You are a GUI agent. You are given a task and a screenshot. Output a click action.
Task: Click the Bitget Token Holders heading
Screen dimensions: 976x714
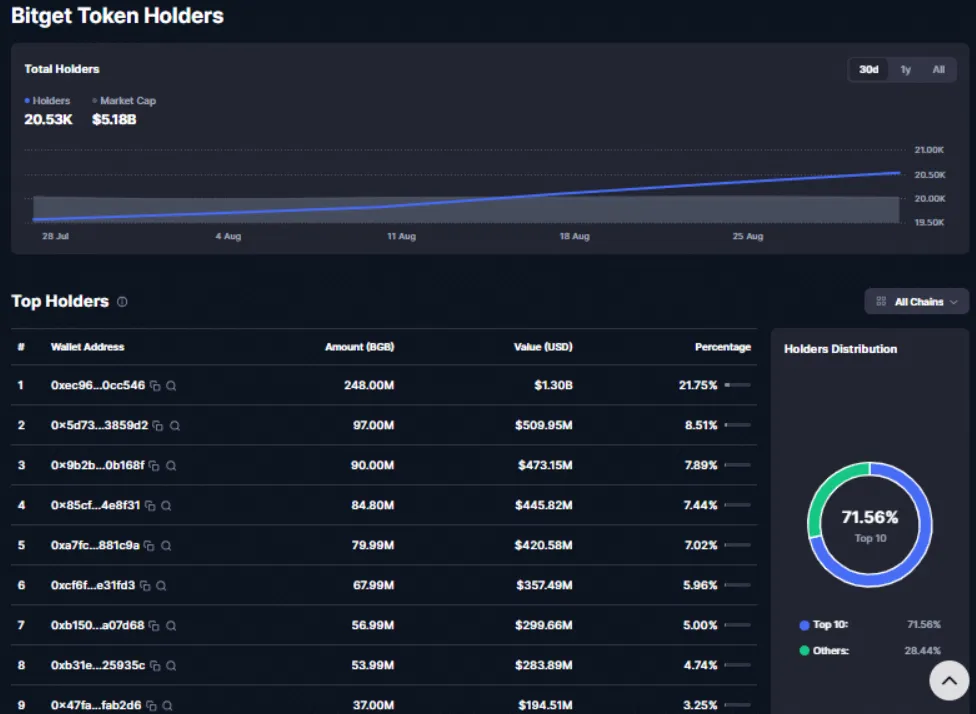(118, 16)
